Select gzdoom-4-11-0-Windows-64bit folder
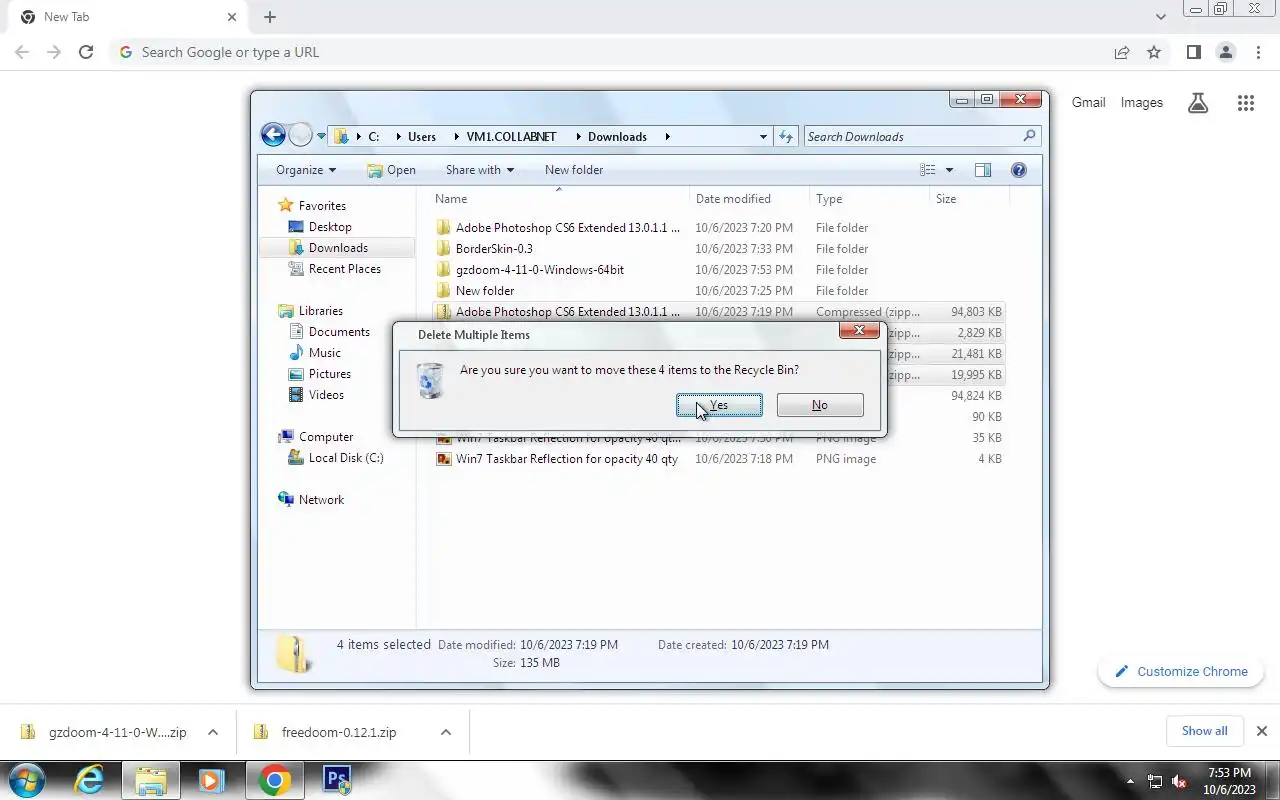Screen dimensions: 1280x800 click(x=540, y=270)
